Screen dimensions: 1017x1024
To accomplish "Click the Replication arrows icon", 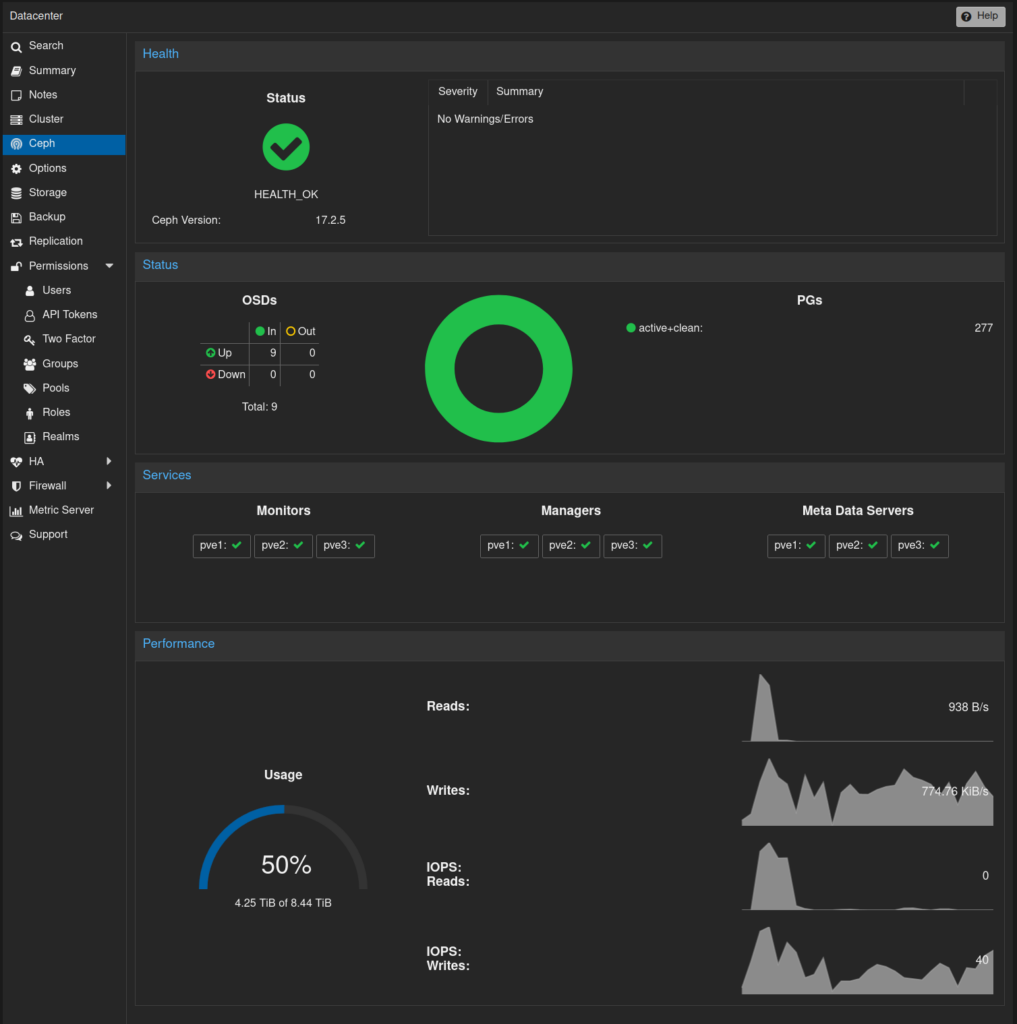I will click(16, 242).
